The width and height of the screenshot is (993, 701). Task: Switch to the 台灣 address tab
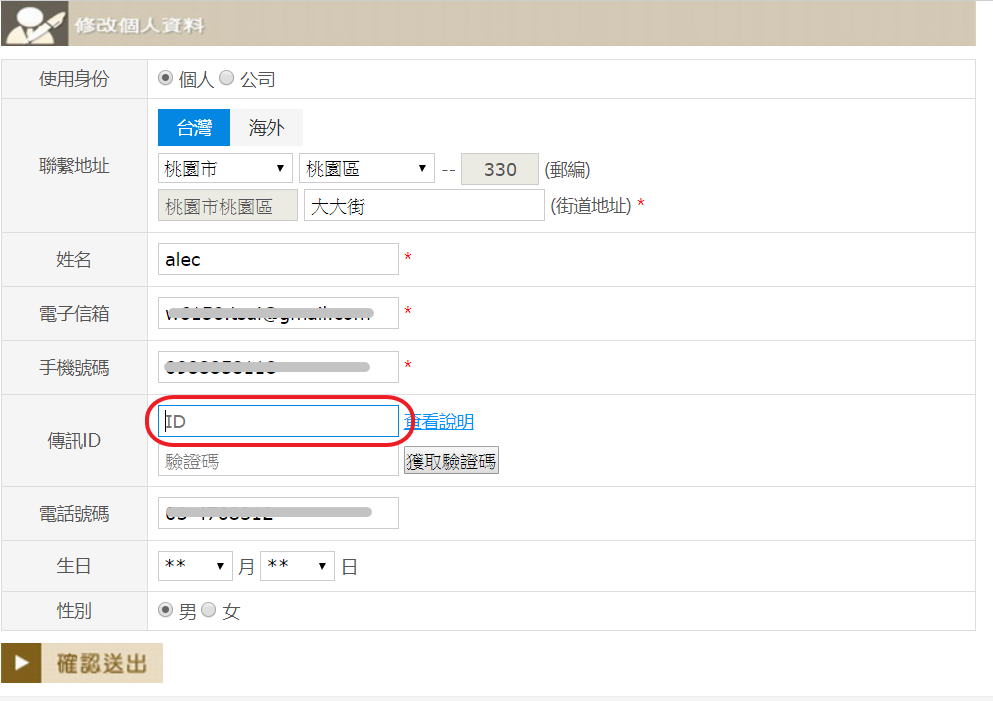(x=194, y=128)
